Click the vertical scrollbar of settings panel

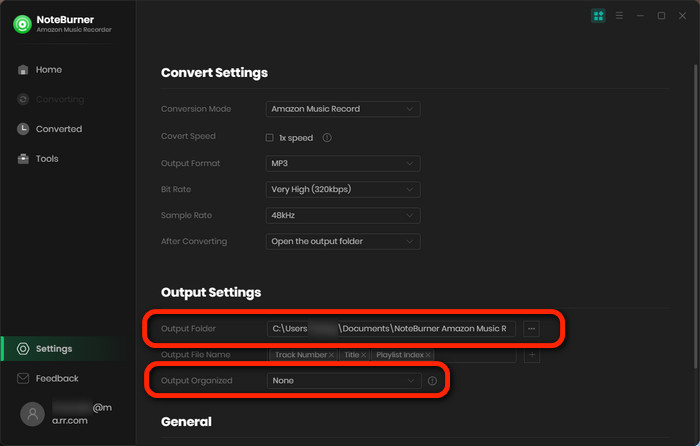pyautogui.click(x=695, y=217)
